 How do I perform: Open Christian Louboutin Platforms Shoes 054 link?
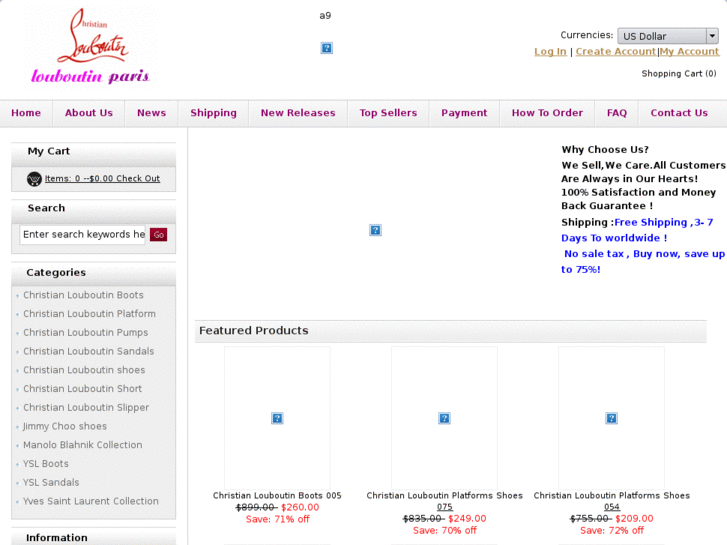click(612, 501)
